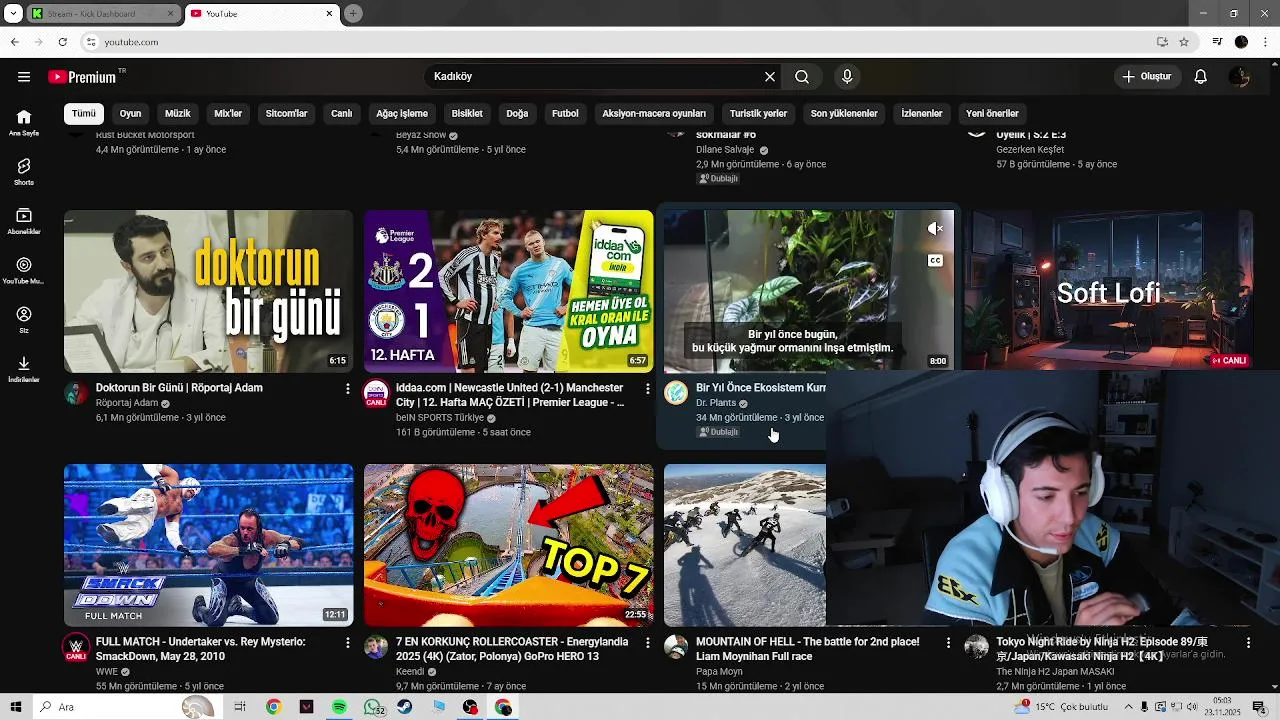
Task: Open the Windows Start menu
Action: click(x=16, y=707)
